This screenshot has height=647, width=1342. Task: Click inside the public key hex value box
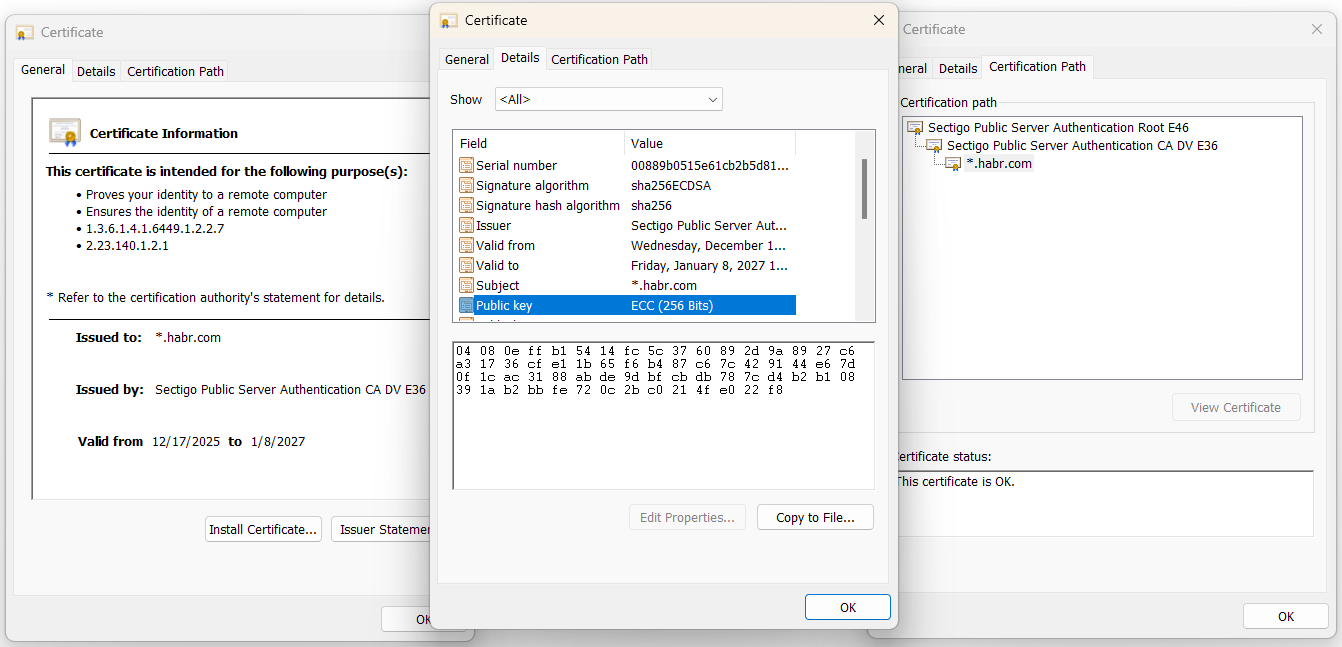(x=663, y=416)
